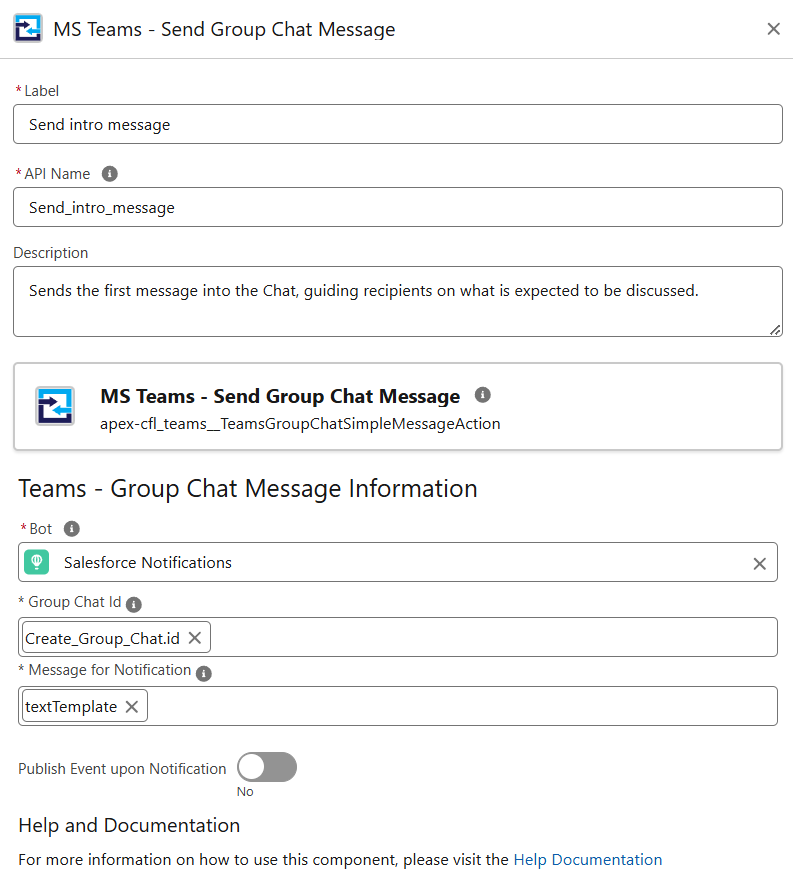
Task: Click the MS Teams icon in dialog header
Action: (28, 28)
